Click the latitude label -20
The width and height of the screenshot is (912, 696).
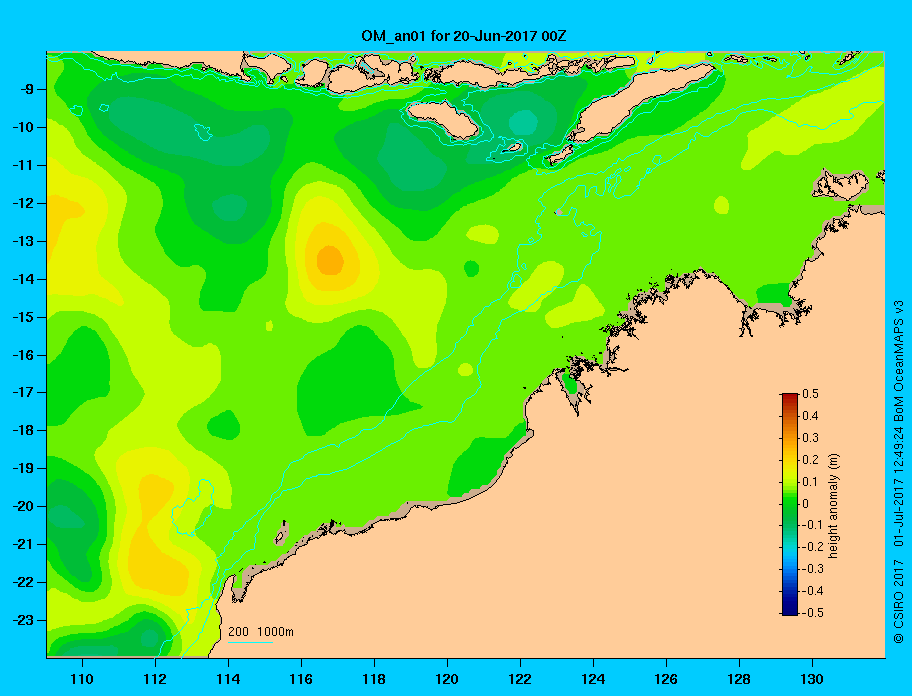22,506
